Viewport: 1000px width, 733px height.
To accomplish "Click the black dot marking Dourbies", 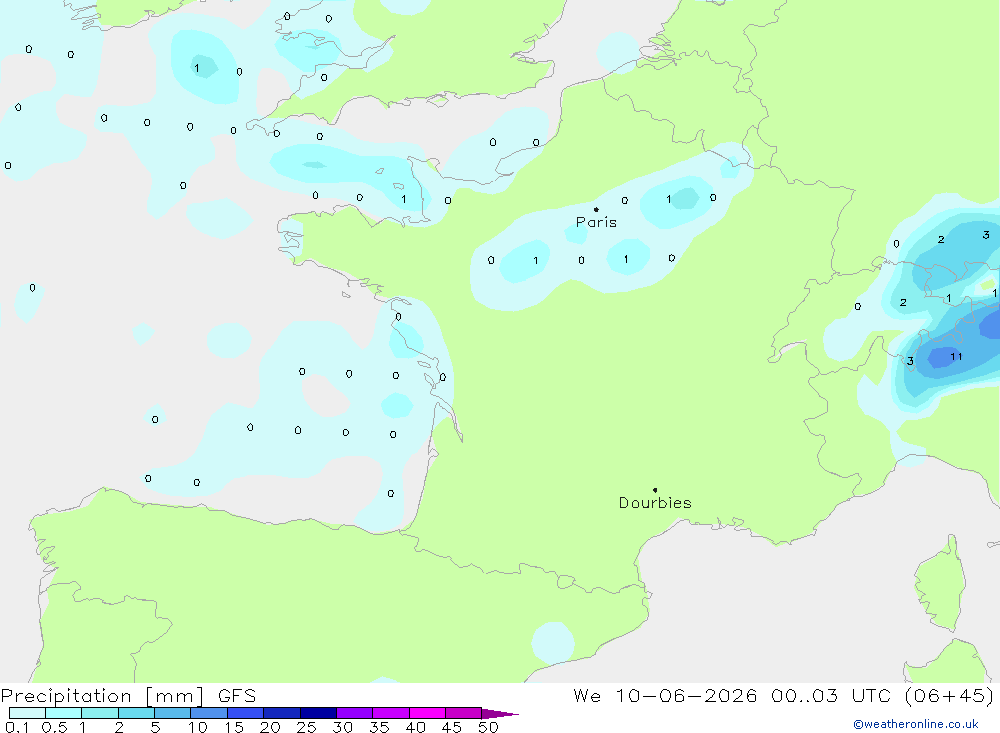I will 655,490.
